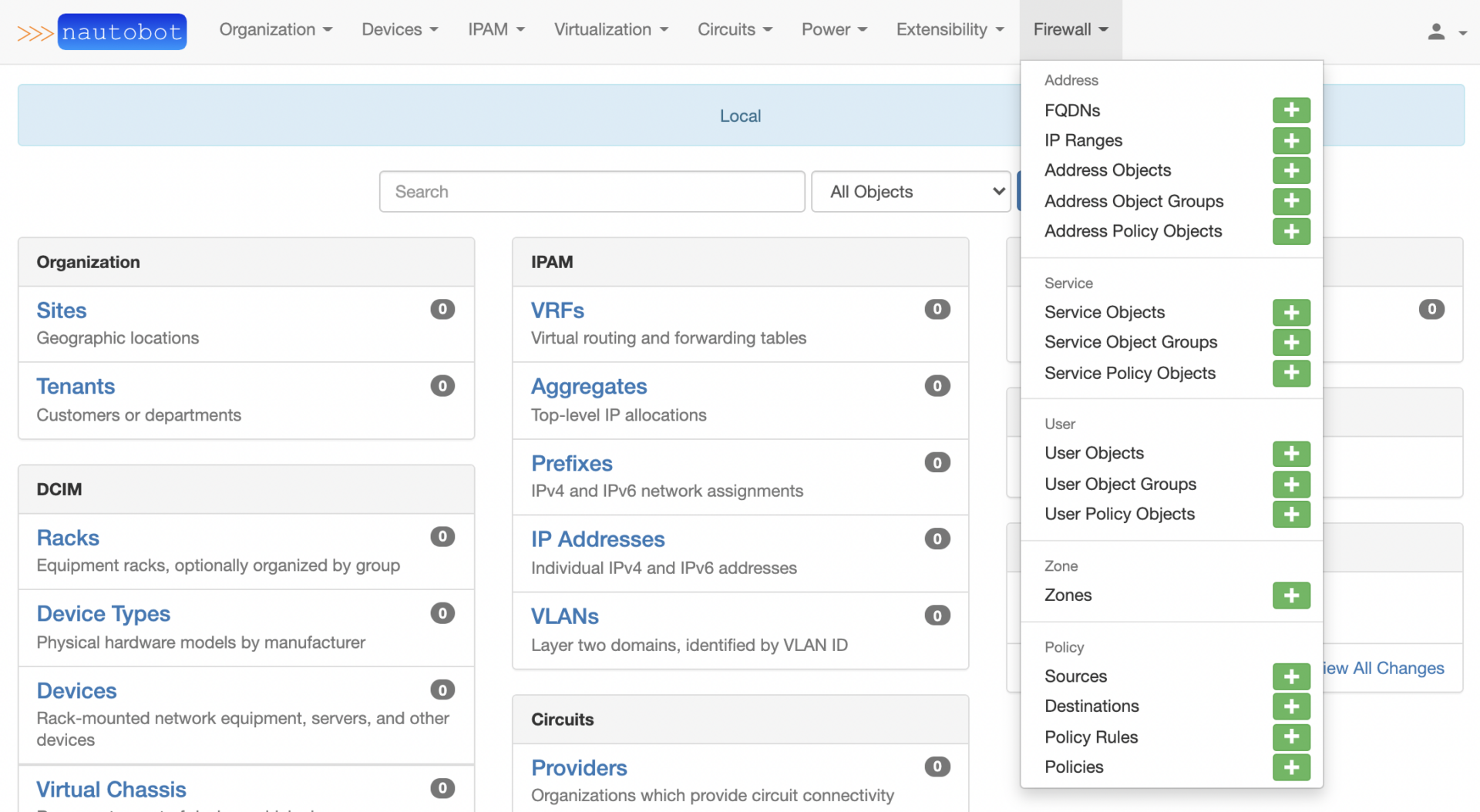This screenshot has width=1480, height=812.
Task: View All Changes
Action: (x=1384, y=668)
